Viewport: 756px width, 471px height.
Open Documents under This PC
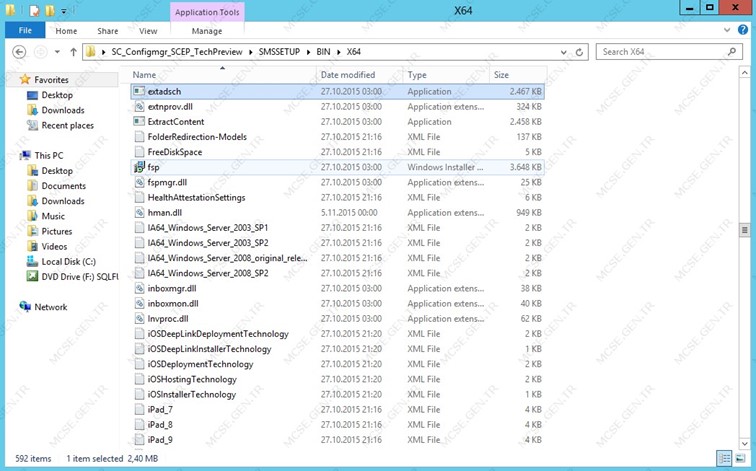click(64, 186)
